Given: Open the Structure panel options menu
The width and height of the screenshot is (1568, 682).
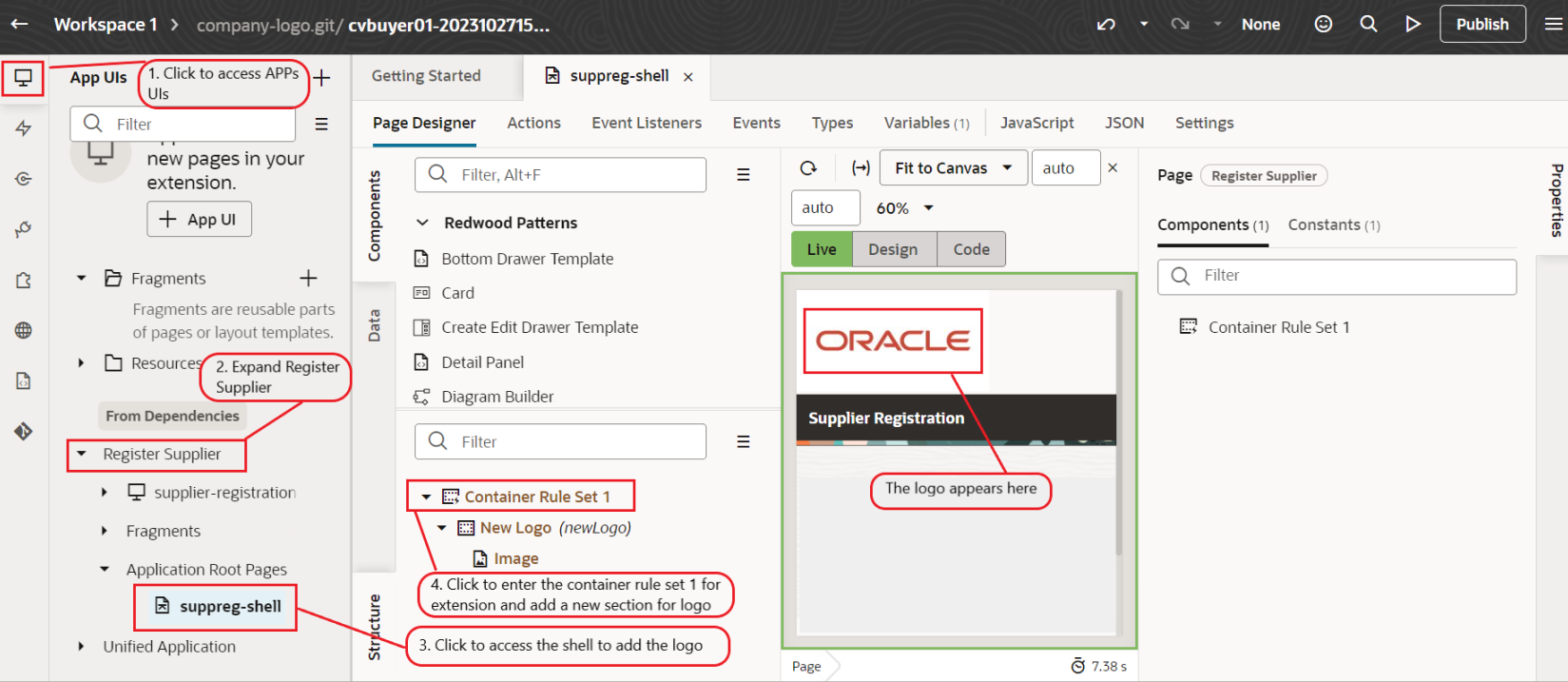Looking at the screenshot, I should 744,441.
